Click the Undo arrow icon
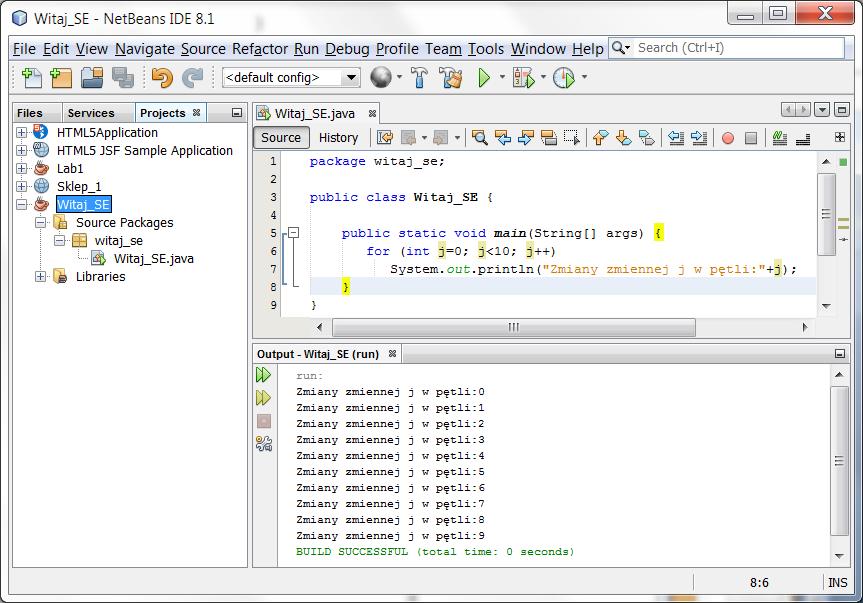Image resolution: width=863 pixels, height=603 pixels. pos(162,78)
